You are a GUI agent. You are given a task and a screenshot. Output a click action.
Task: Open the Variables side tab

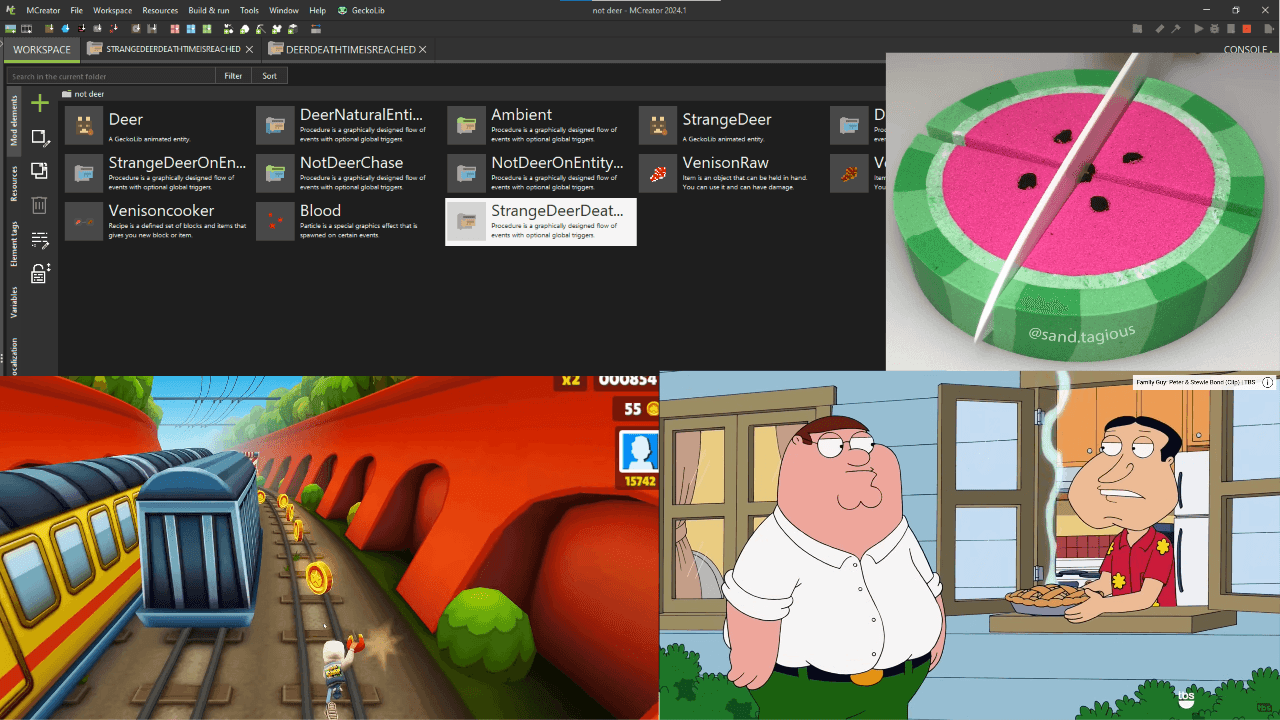pyautogui.click(x=14, y=300)
